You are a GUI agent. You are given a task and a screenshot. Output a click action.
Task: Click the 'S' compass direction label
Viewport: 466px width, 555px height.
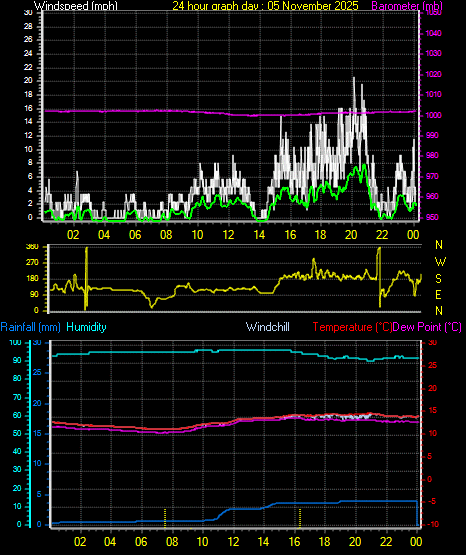click(x=438, y=279)
